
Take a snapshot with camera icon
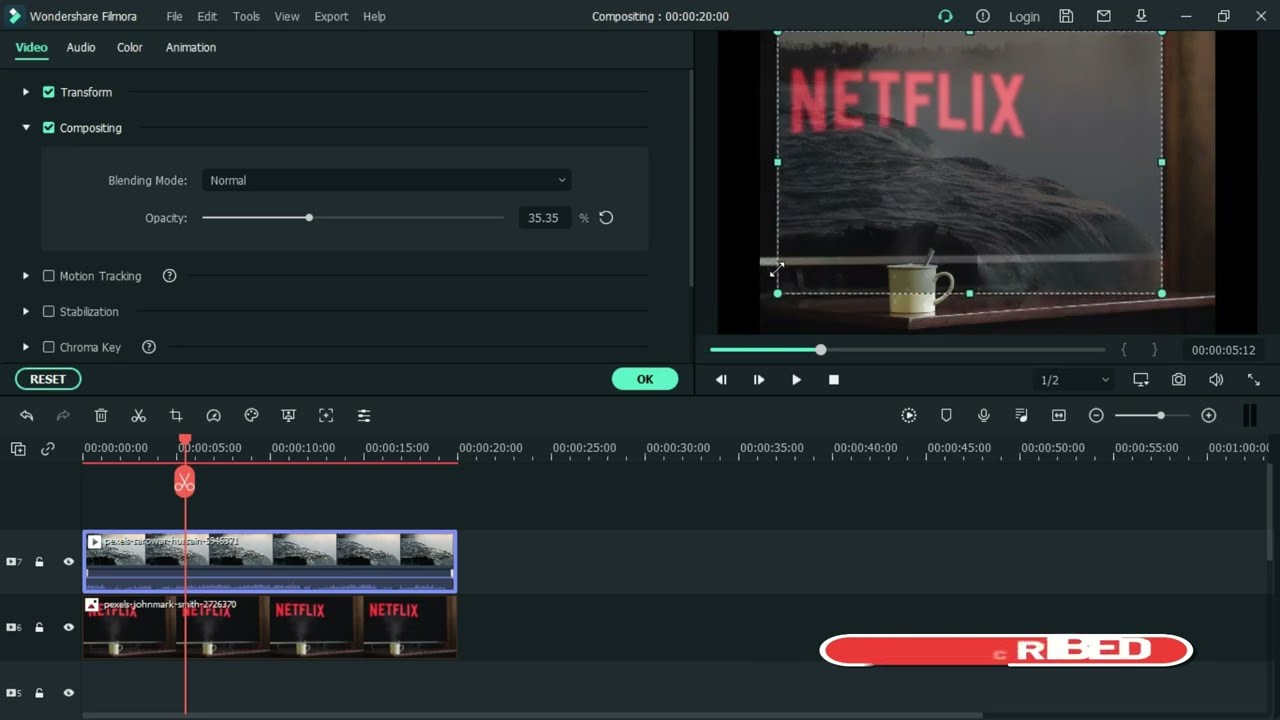coord(1179,380)
